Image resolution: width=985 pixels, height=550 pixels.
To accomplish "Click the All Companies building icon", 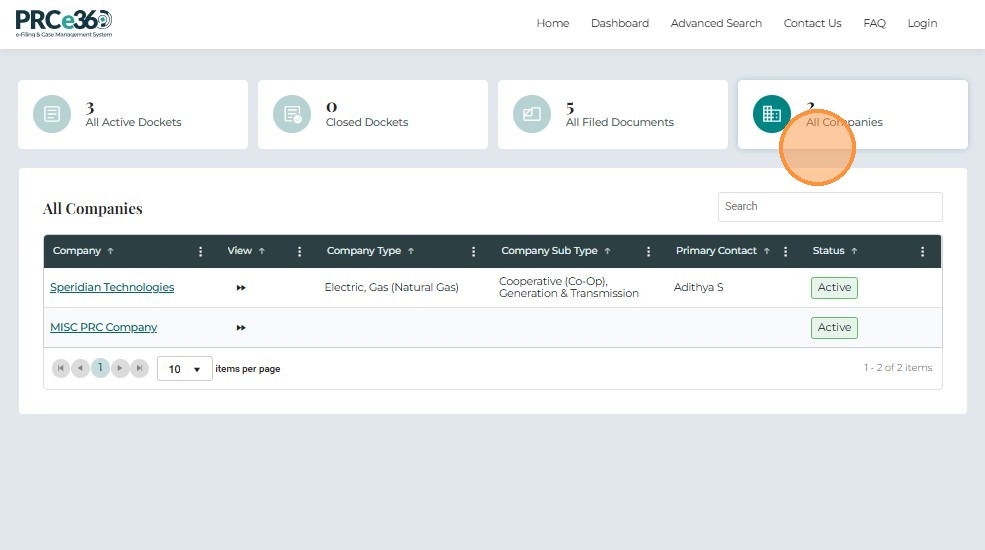I will (771, 114).
